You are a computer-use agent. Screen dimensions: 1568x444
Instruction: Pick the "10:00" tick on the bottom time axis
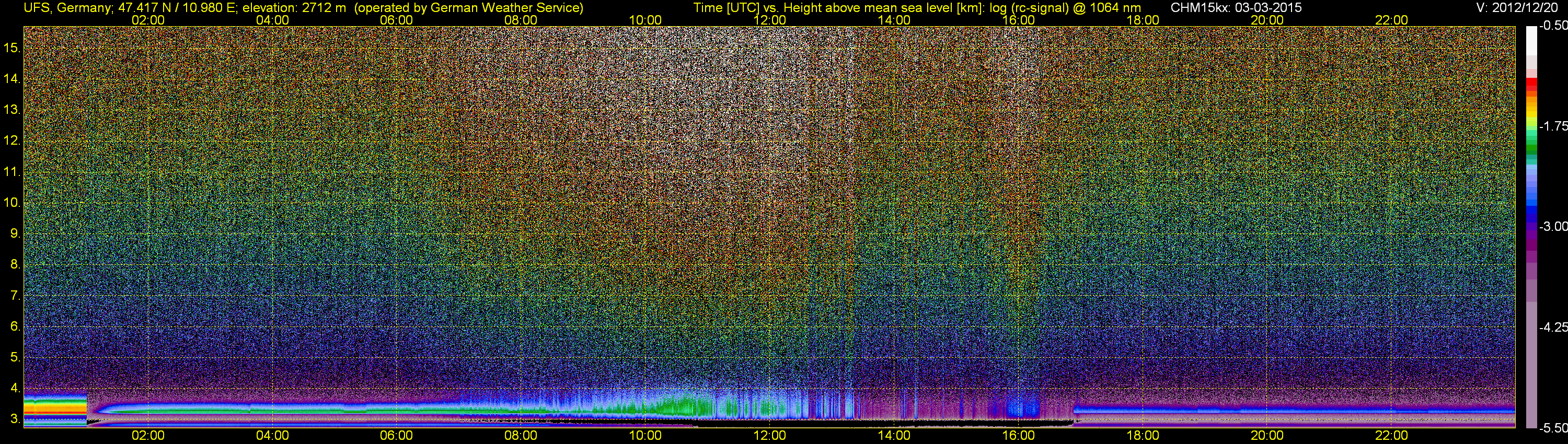tap(645, 436)
